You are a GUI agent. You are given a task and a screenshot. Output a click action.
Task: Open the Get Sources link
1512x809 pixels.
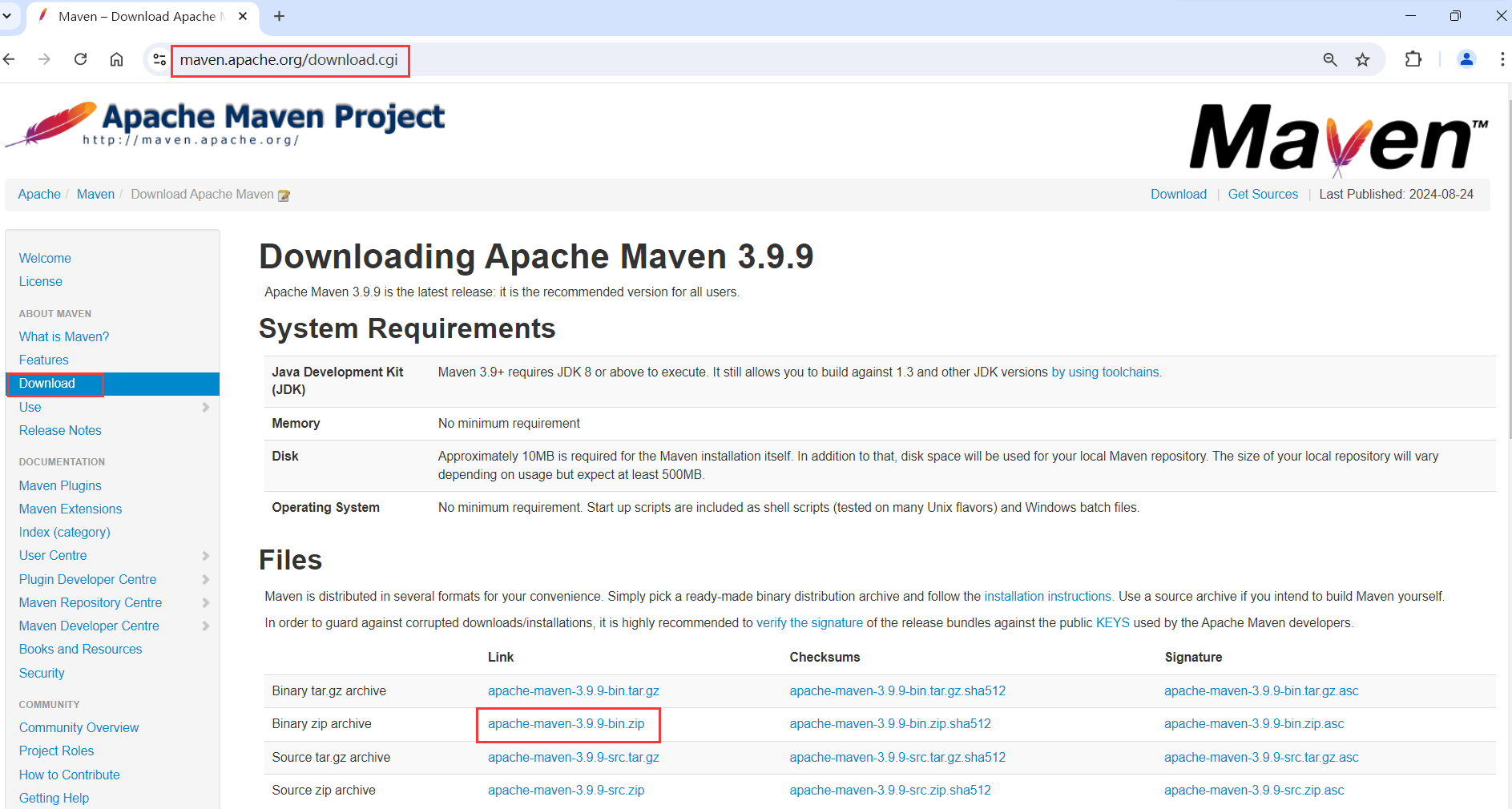tap(1263, 195)
